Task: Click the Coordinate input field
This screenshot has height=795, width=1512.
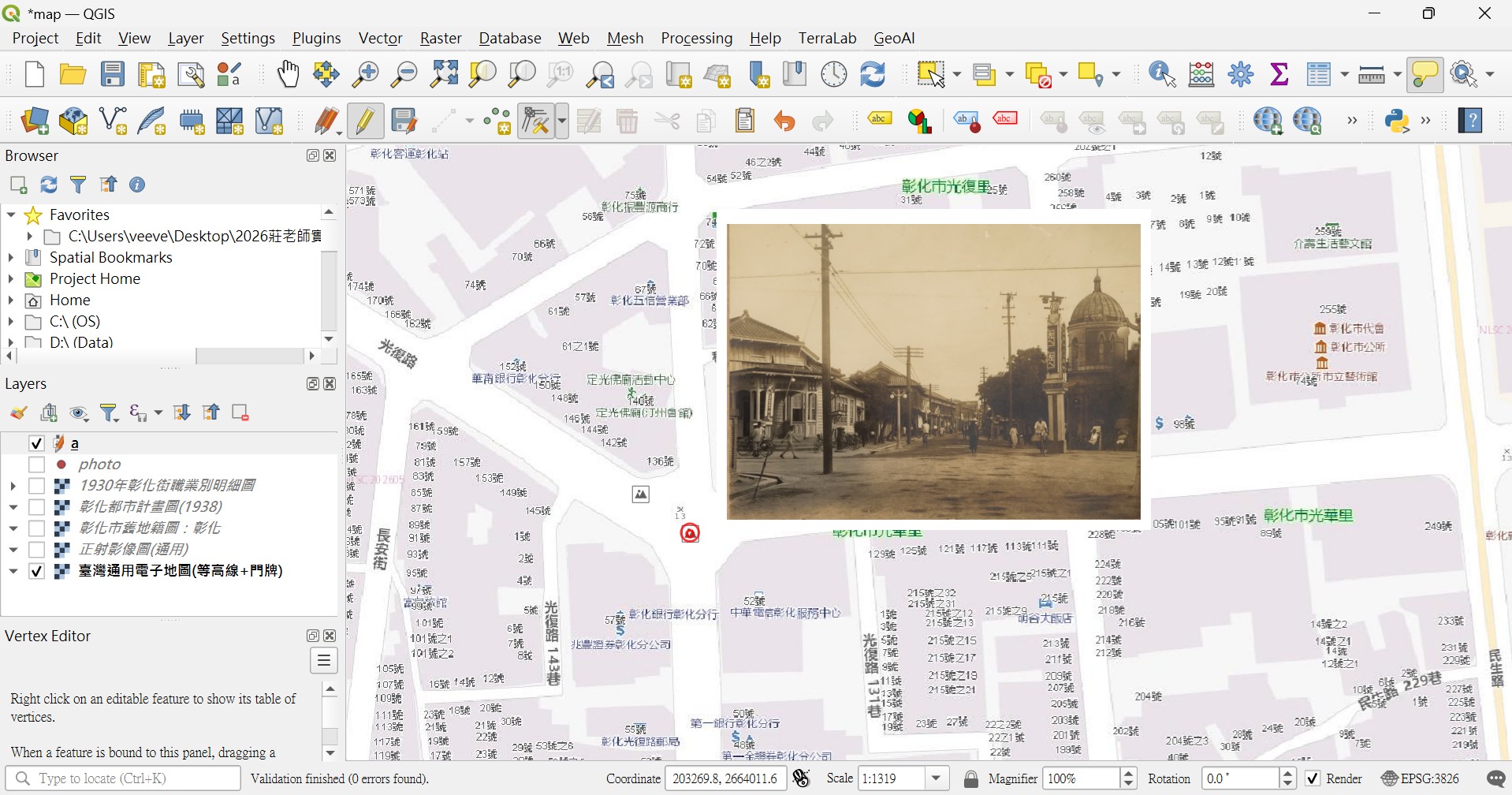Action: [x=725, y=779]
